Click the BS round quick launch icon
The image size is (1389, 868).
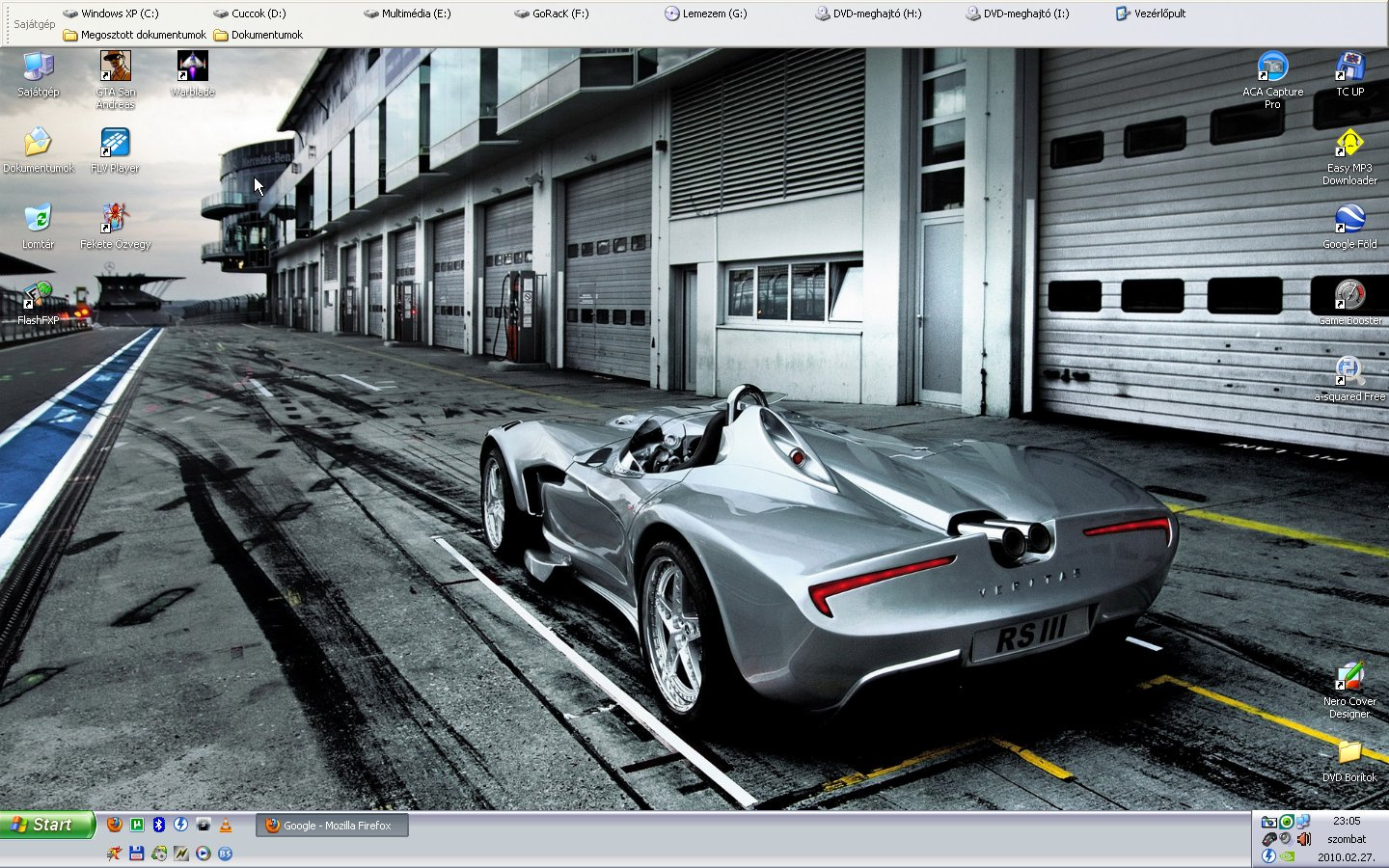pyautogui.click(x=225, y=853)
